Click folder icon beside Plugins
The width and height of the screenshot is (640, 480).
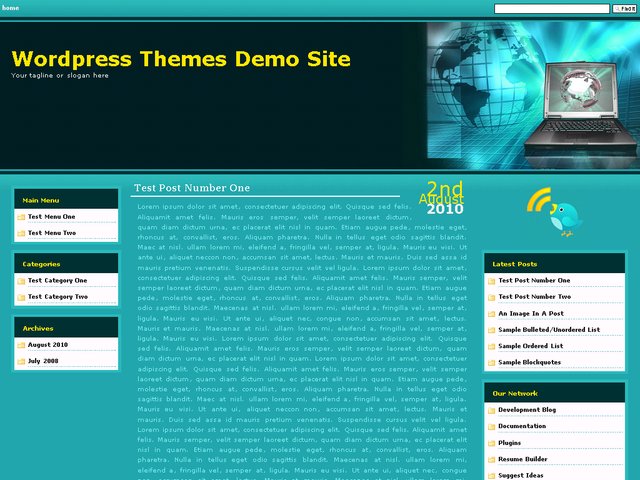[491, 443]
